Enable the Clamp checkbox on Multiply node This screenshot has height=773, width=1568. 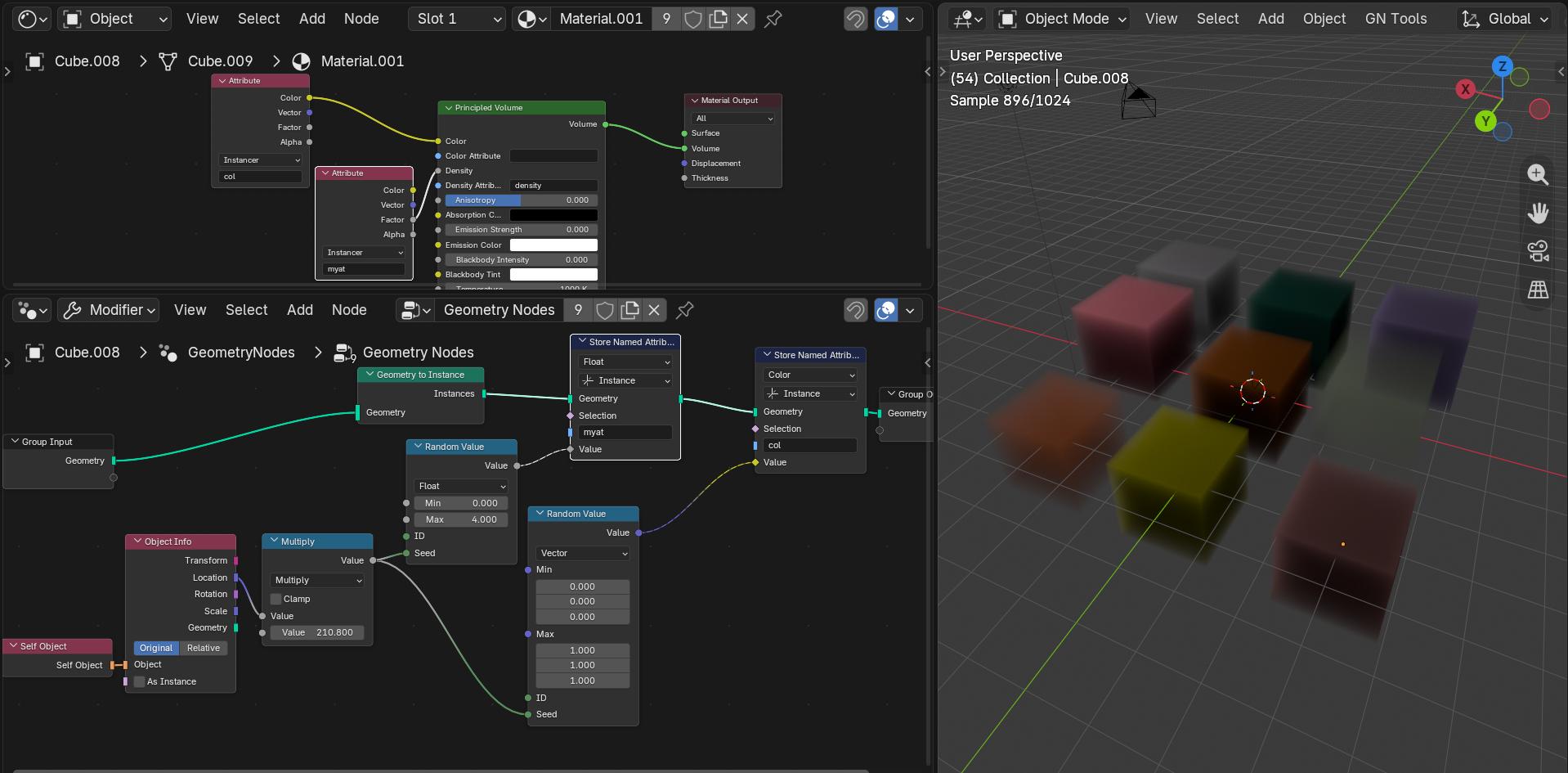point(276,599)
